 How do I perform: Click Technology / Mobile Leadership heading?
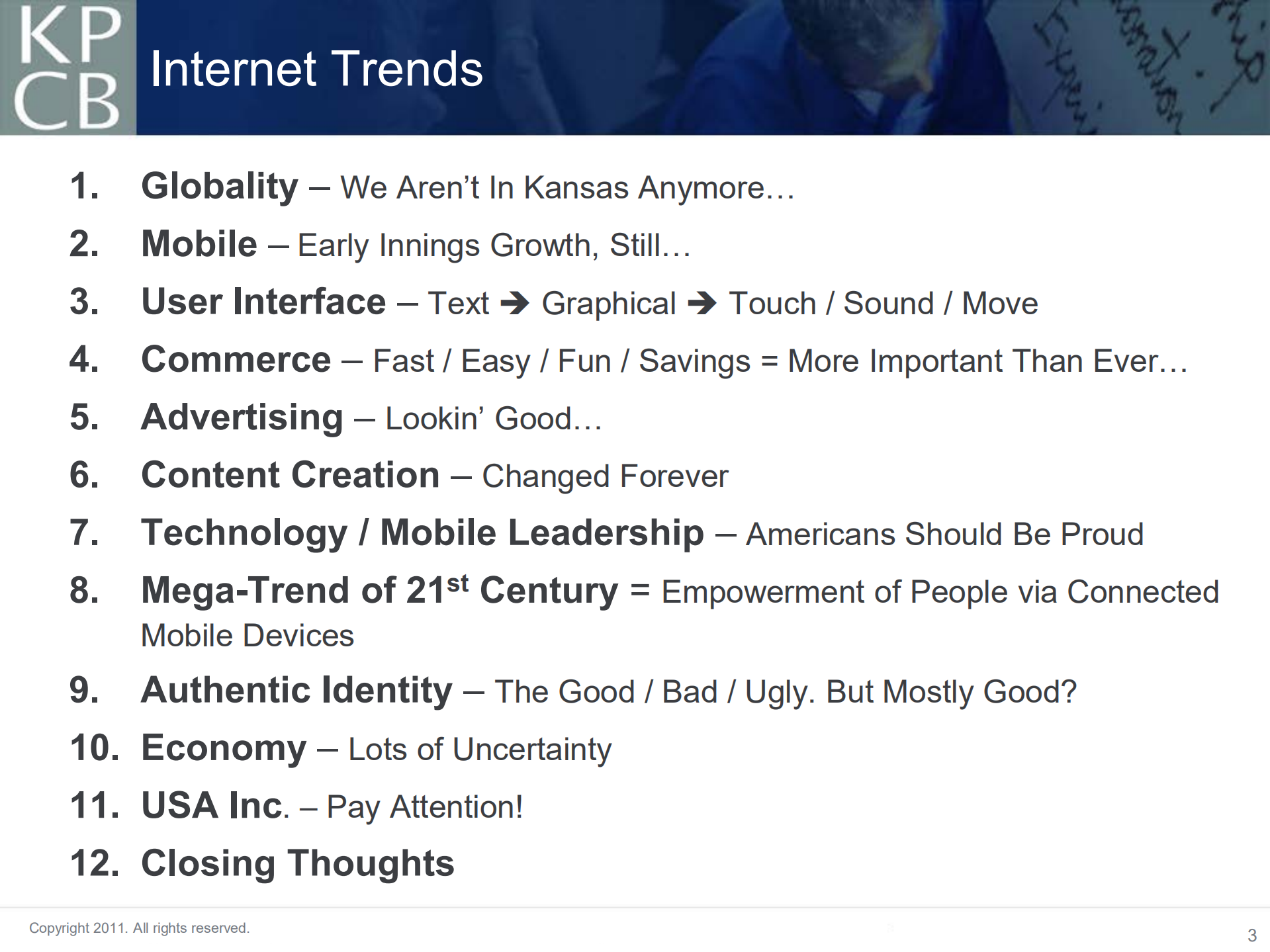pyautogui.click(x=422, y=533)
